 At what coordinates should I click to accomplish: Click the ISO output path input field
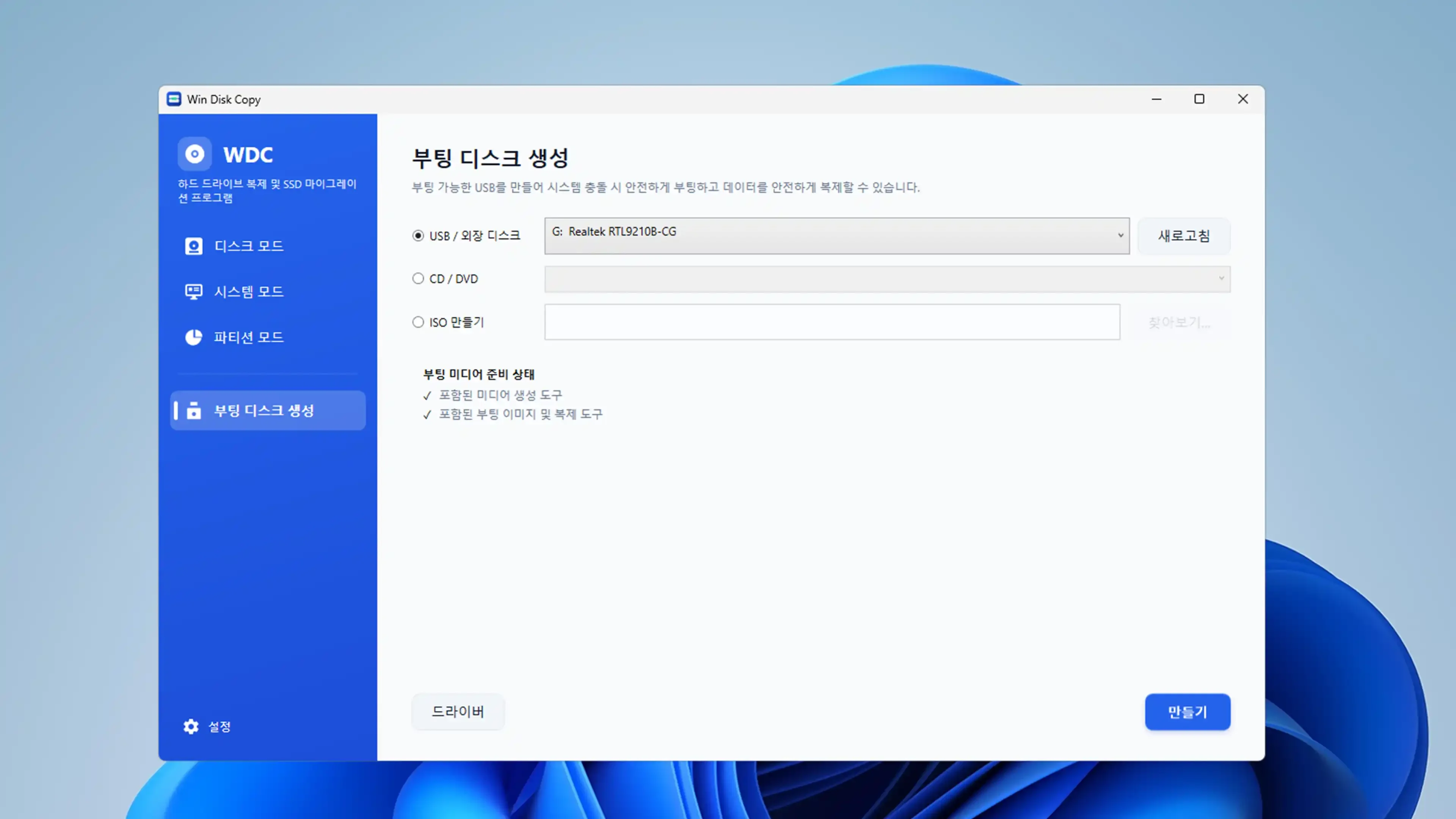[x=832, y=322]
